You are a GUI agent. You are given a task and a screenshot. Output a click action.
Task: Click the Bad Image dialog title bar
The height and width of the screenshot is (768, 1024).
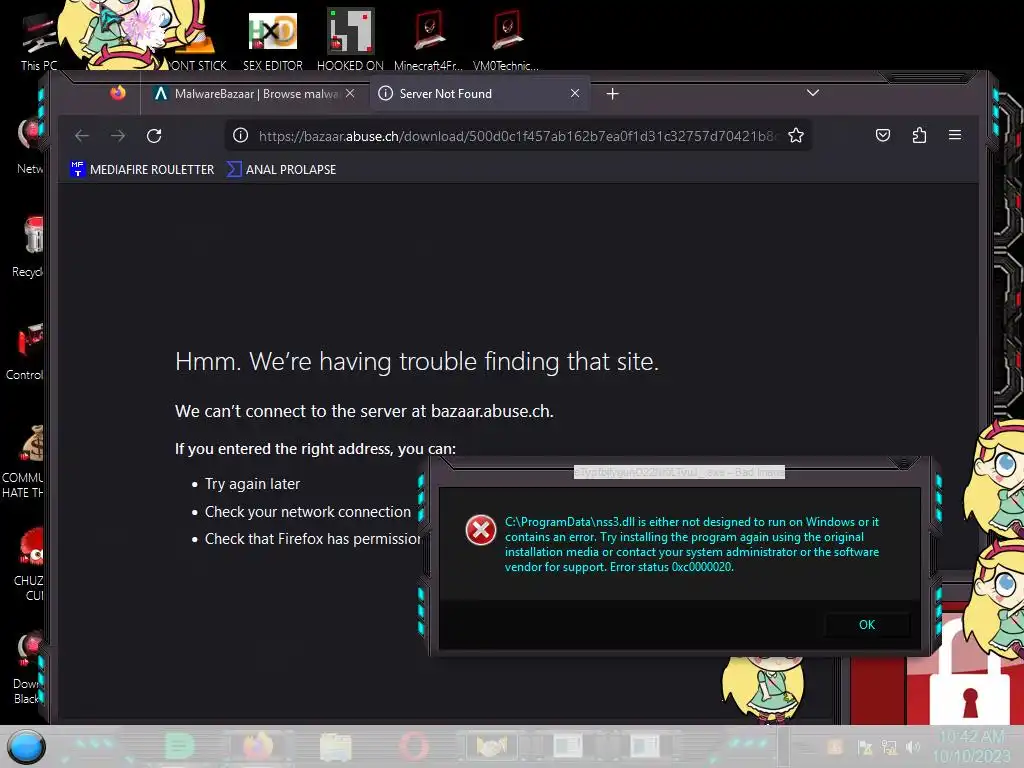coord(679,472)
